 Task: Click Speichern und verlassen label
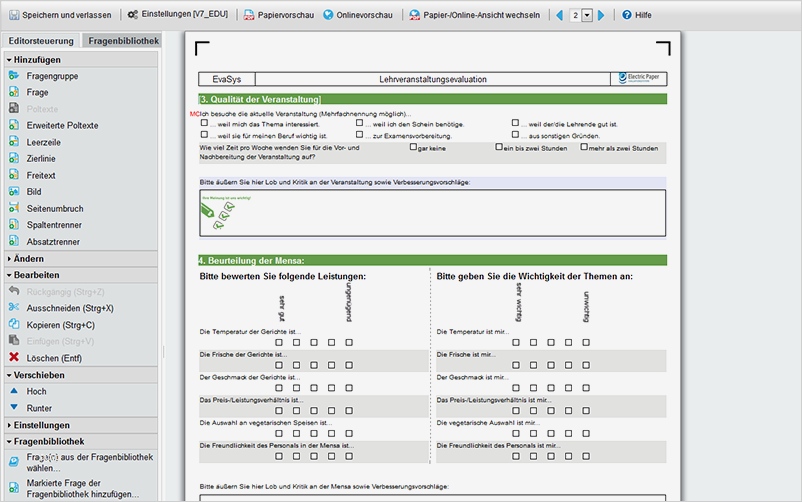coord(66,15)
